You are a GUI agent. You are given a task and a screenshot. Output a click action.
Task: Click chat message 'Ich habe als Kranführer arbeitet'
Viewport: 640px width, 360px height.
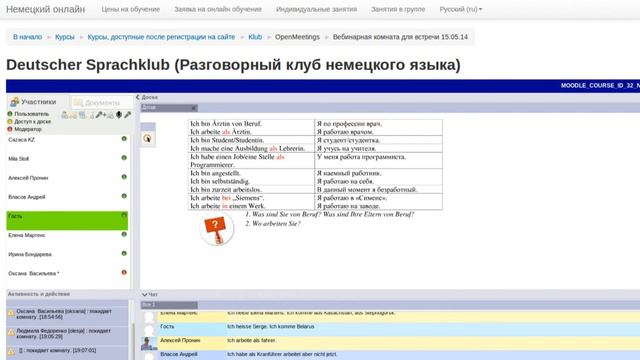(282, 354)
